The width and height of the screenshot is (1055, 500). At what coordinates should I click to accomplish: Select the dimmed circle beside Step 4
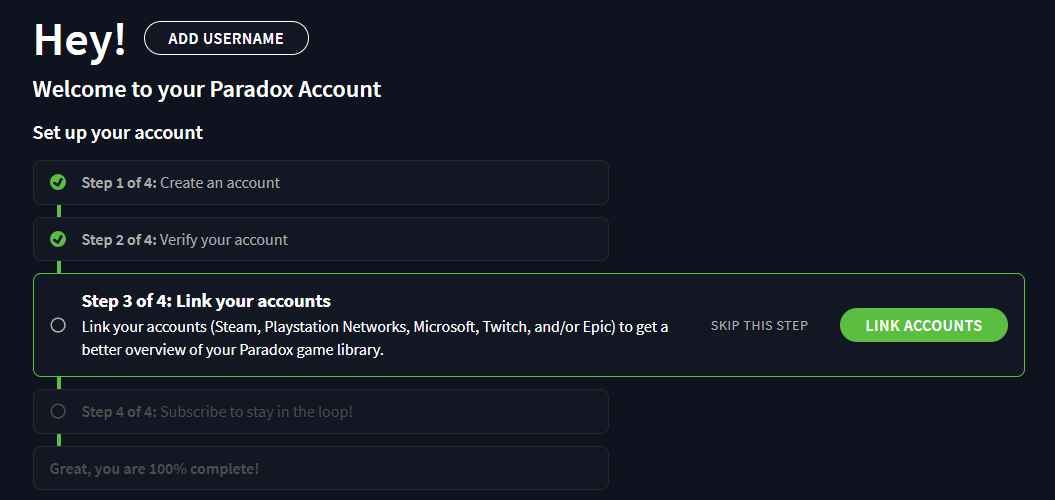point(58,410)
